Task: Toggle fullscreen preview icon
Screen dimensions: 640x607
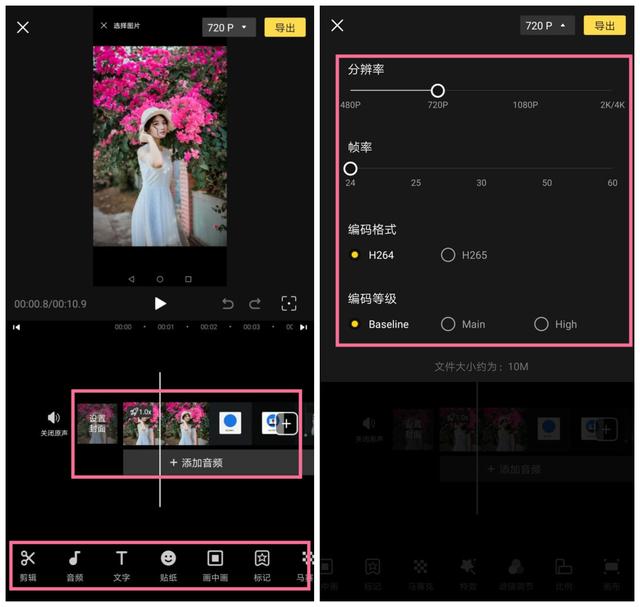Action: point(289,304)
